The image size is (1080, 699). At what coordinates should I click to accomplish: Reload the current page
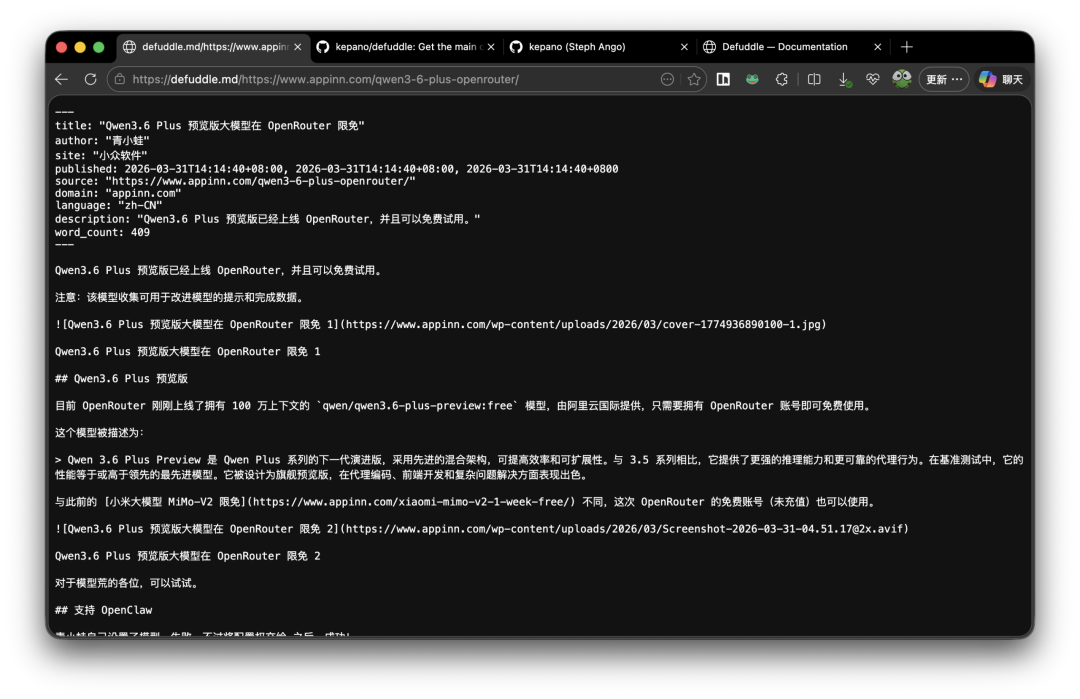(90, 79)
